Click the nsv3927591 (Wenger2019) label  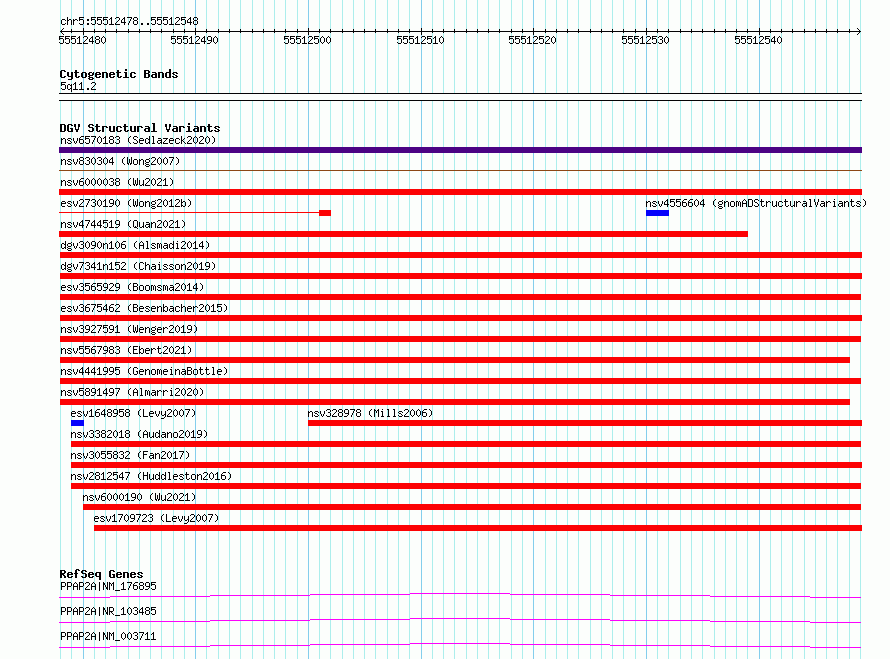[129, 329]
